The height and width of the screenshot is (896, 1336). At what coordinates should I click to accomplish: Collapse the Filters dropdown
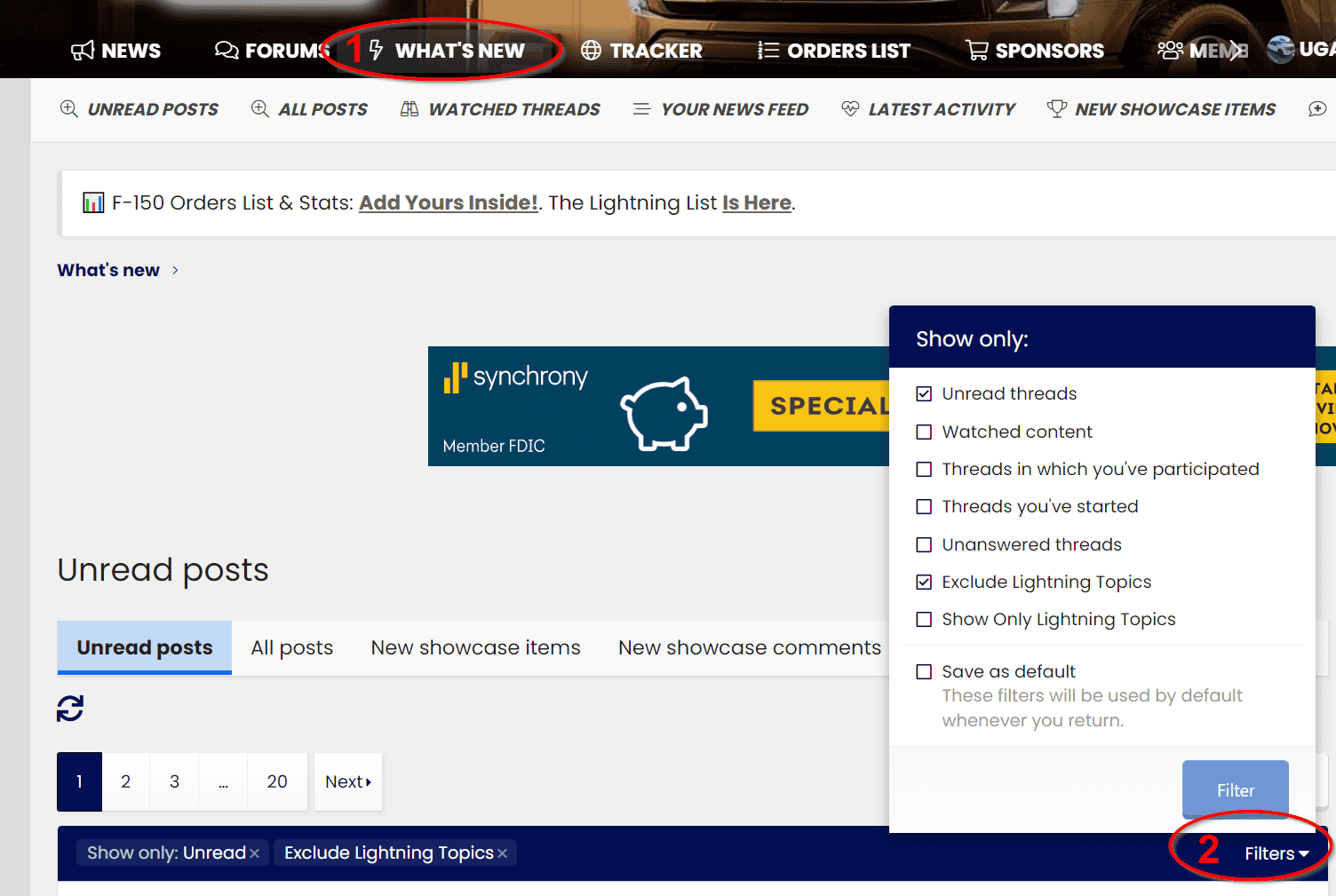(x=1276, y=853)
